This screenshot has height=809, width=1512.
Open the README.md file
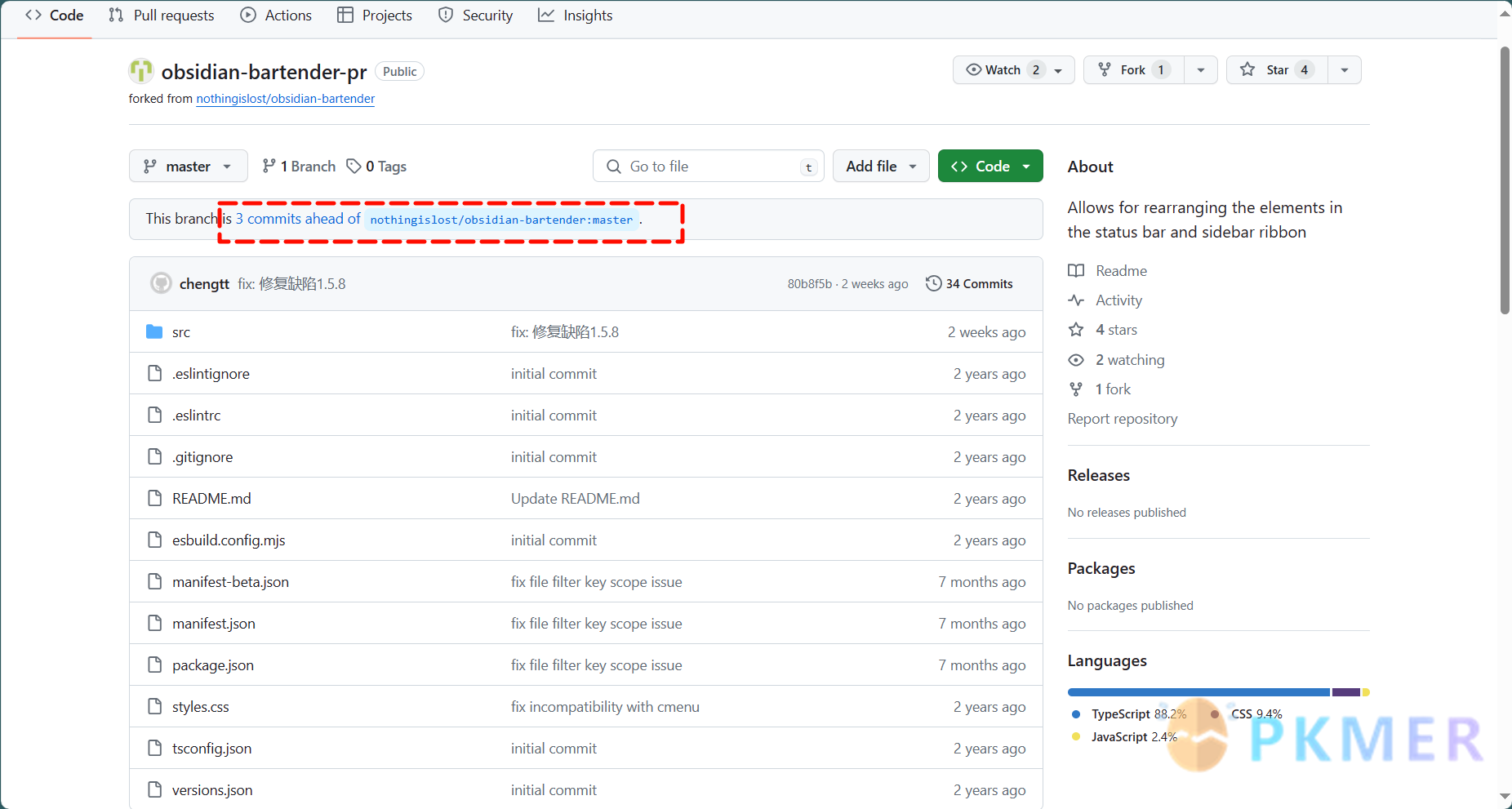(211, 499)
